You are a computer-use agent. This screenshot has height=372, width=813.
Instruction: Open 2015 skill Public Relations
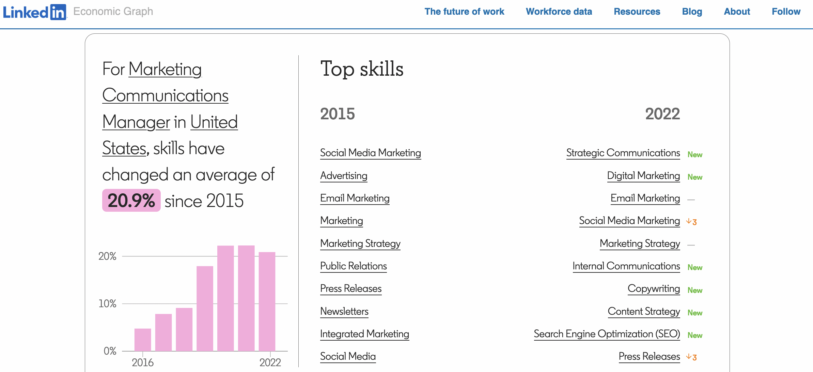coord(354,266)
